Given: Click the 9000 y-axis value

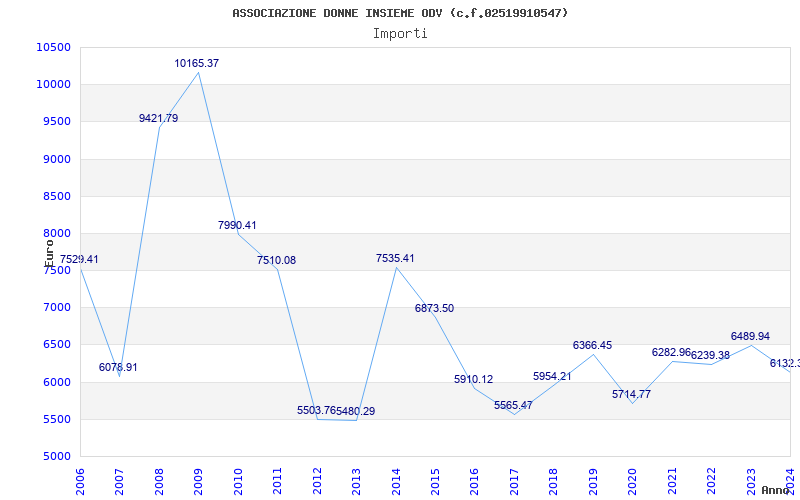Looking at the screenshot, I should coord(56,159).
